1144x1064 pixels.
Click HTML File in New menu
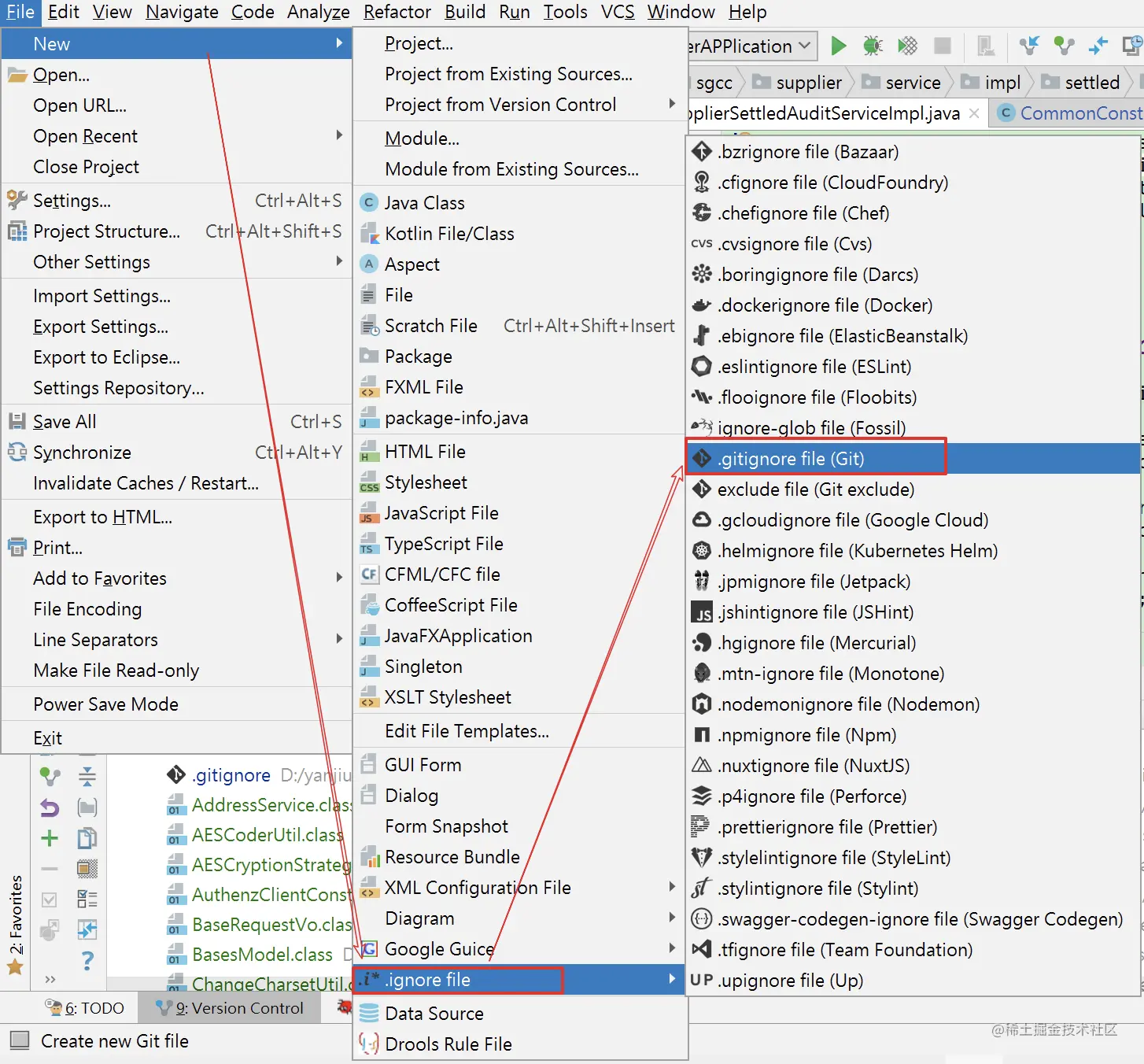519,452
